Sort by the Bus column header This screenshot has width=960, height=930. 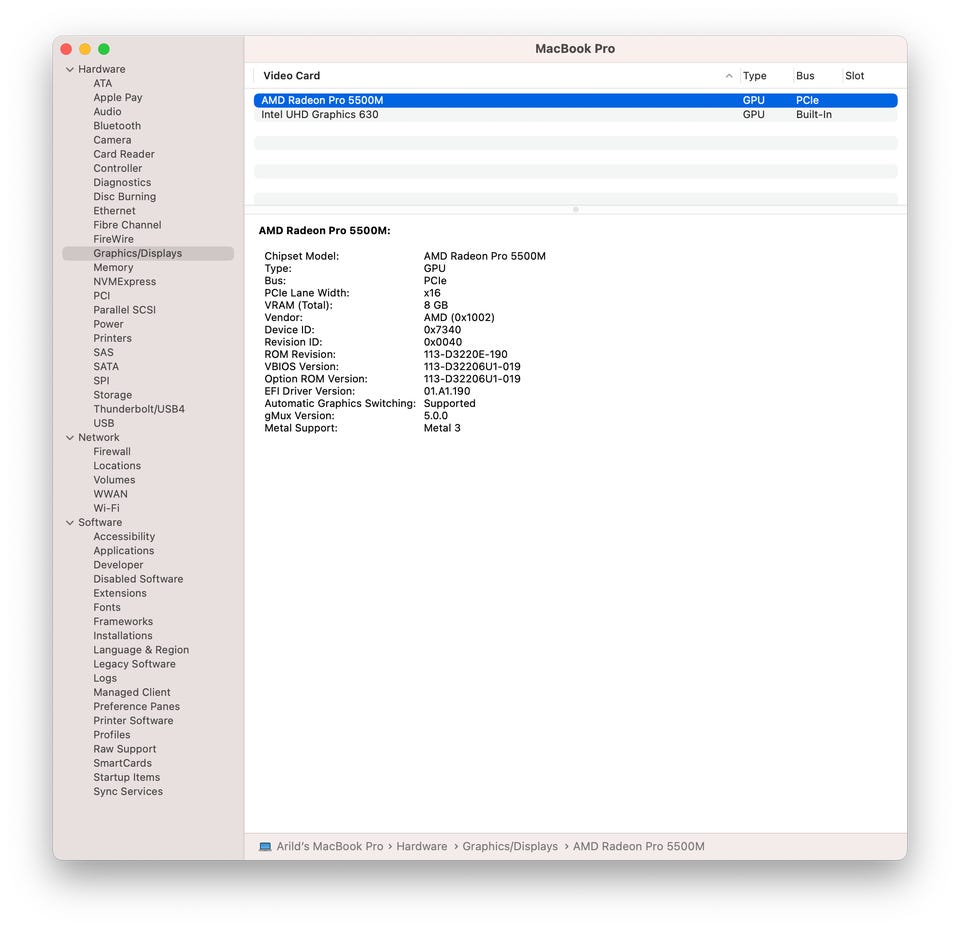[805, 76]
